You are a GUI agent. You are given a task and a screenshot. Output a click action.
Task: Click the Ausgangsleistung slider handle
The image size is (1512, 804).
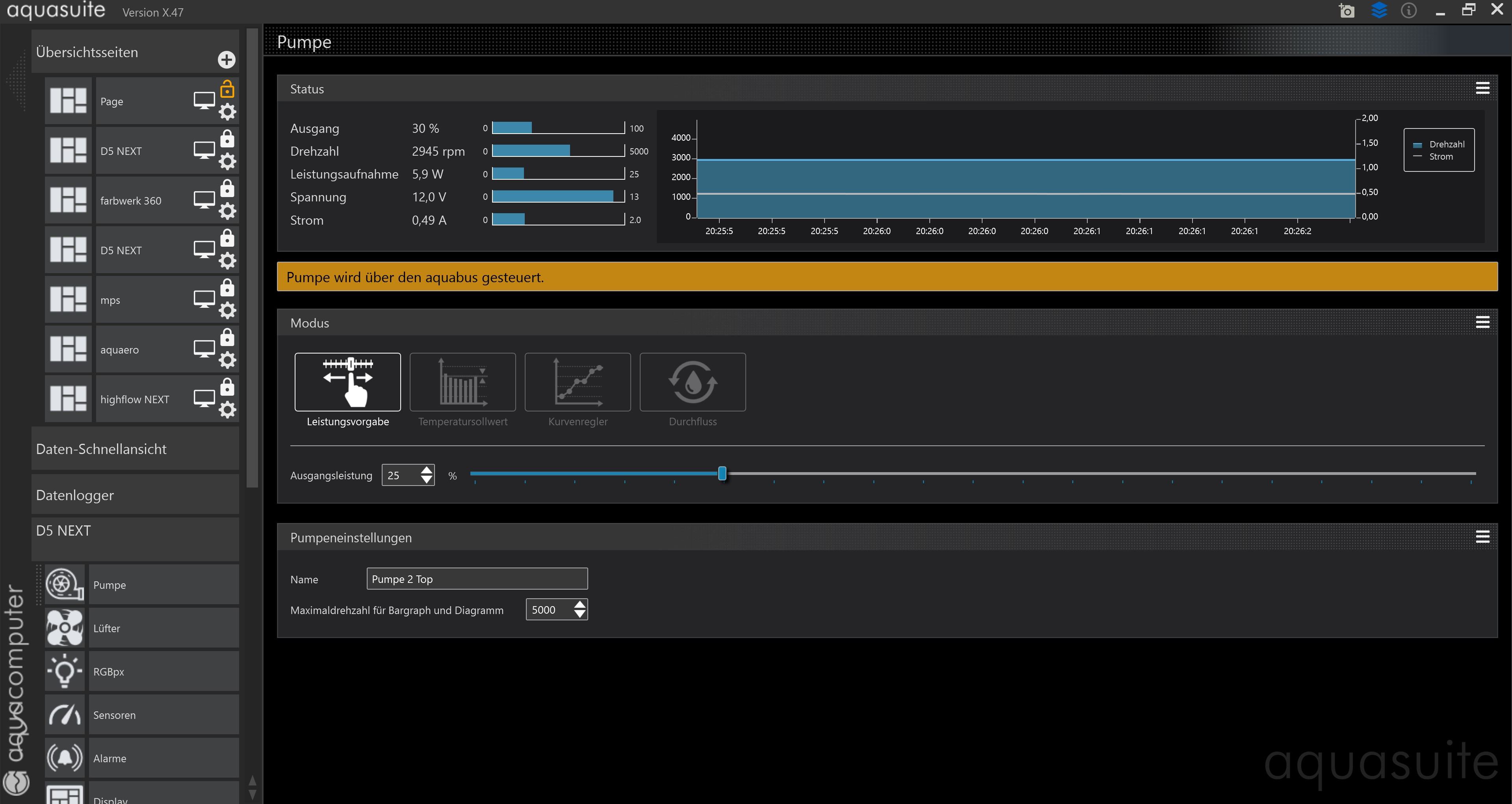(722, 473)
